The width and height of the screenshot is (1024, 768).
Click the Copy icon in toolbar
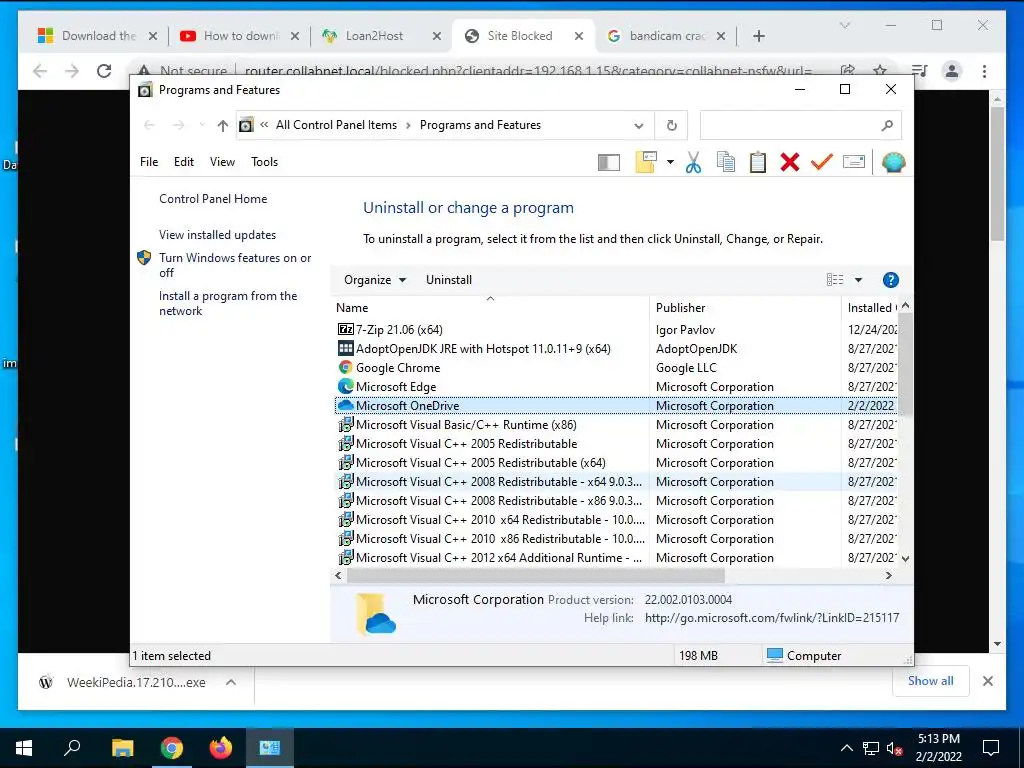(x=726, y=162)
